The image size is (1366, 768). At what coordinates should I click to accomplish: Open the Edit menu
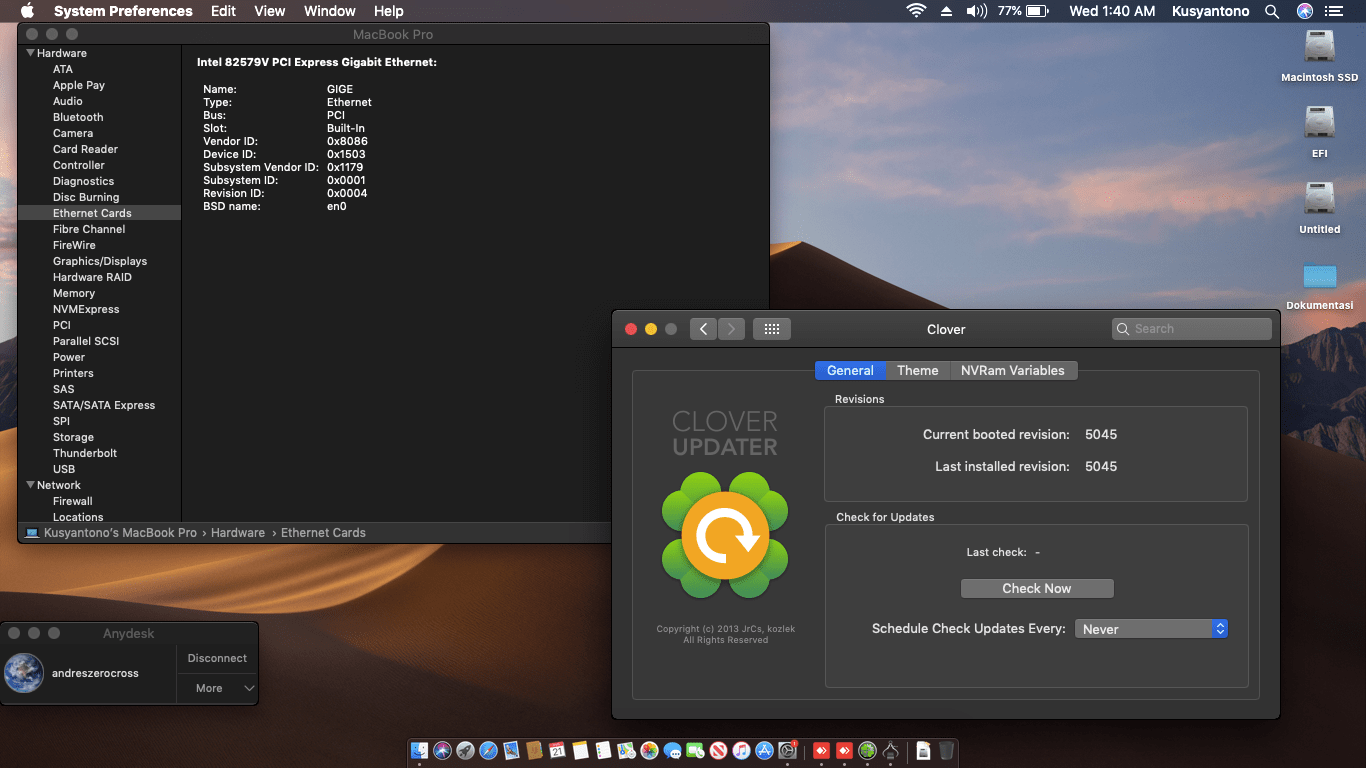(x=224, y=11)
